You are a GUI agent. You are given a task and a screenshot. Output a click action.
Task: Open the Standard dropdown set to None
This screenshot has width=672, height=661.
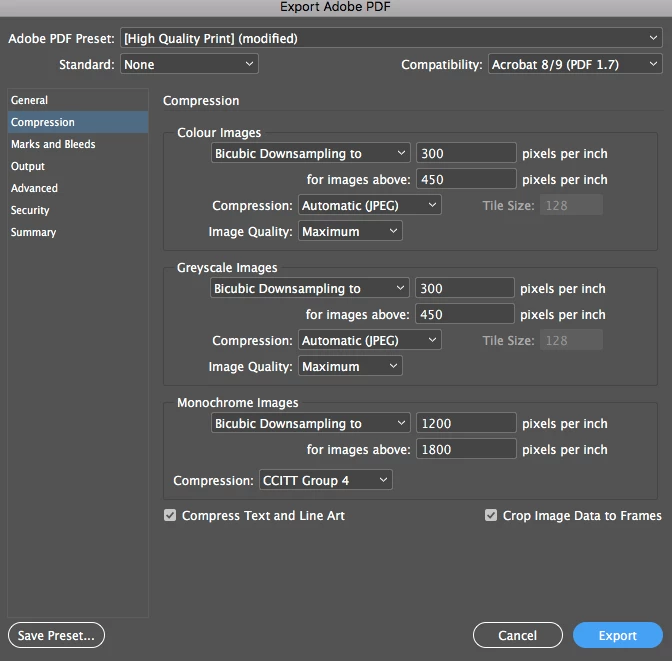(x=189, y=64)
